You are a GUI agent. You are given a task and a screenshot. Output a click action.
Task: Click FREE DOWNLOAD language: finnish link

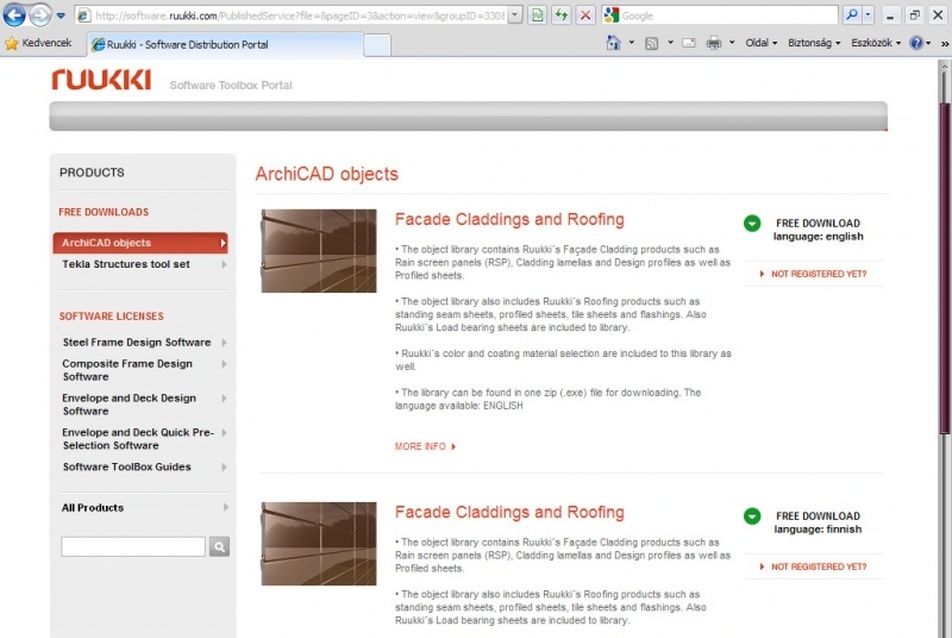(x=818, y=523)
